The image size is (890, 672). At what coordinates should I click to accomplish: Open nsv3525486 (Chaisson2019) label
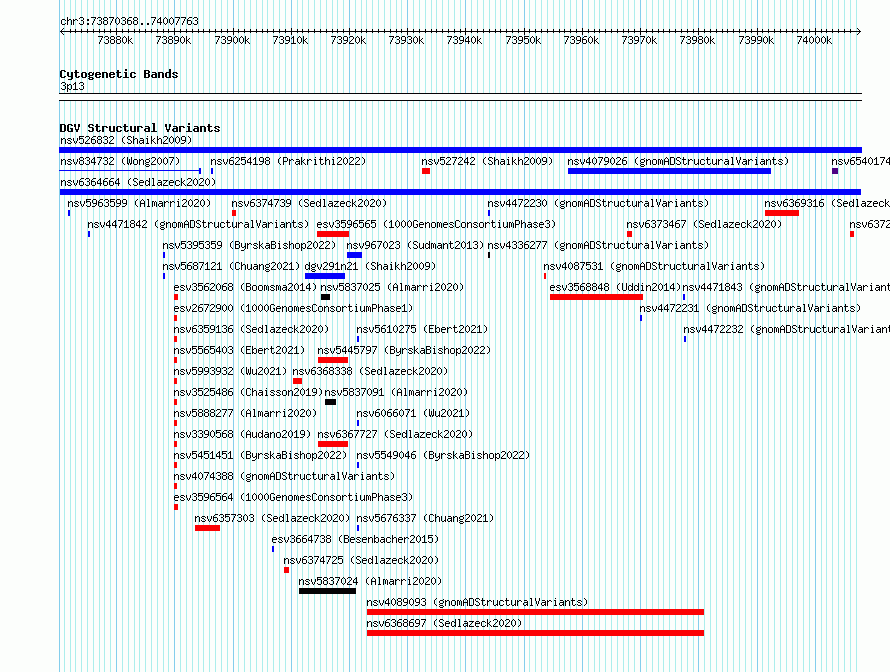(x=249, y=392)
